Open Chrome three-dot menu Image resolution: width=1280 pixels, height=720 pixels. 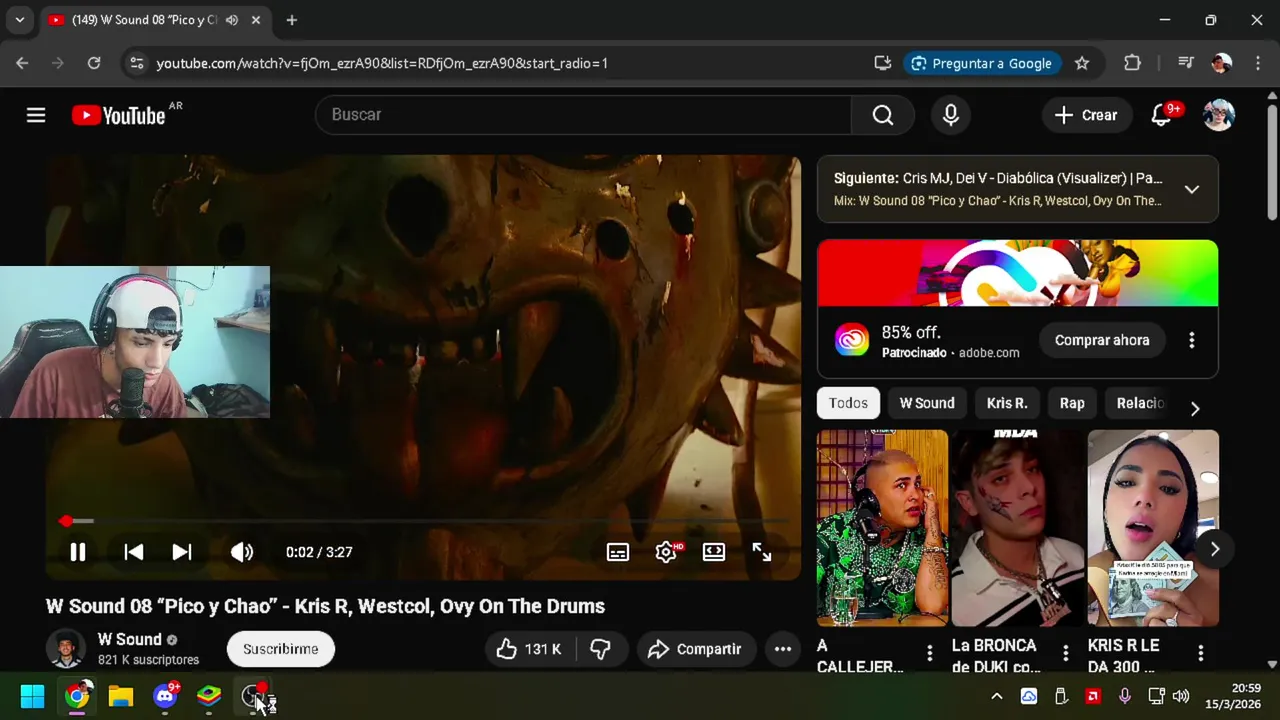(1257, 63)
